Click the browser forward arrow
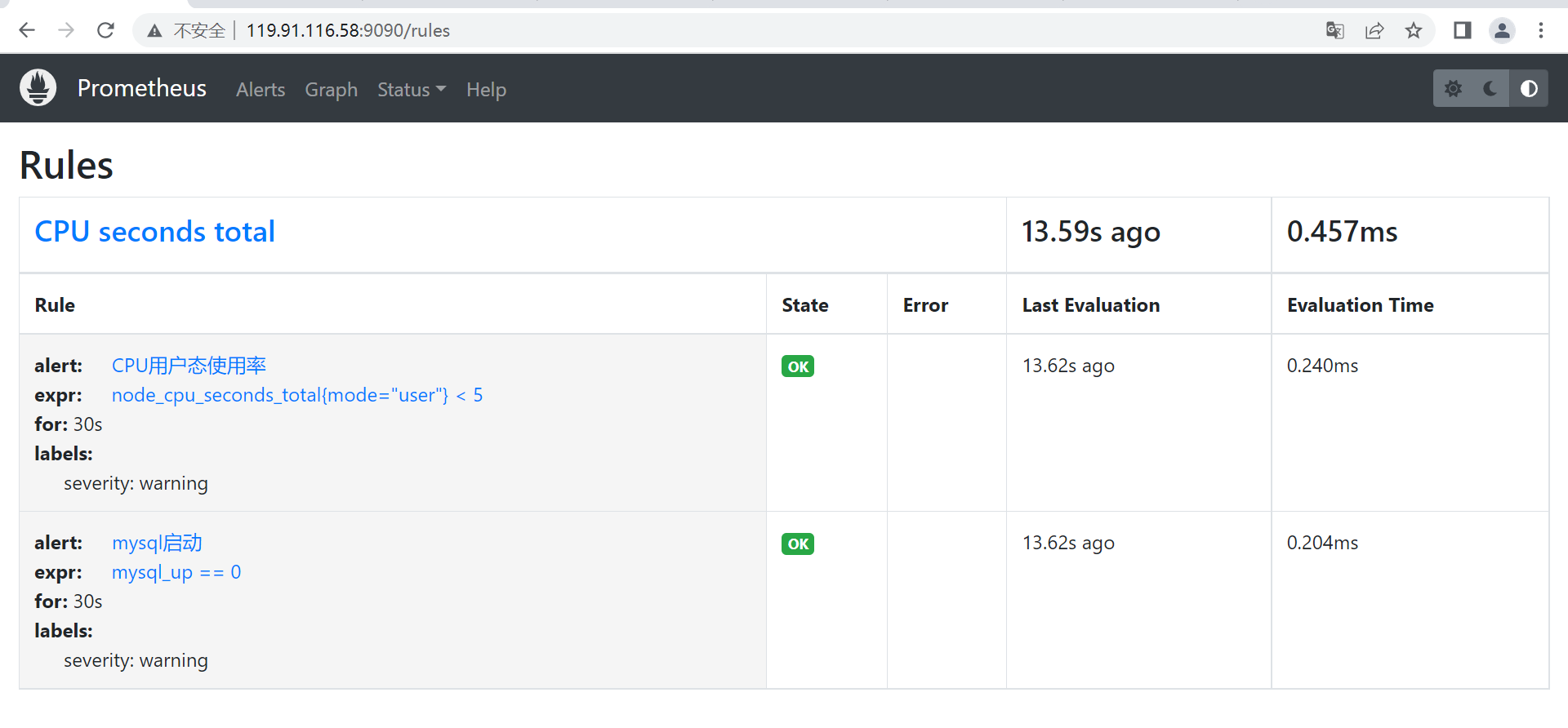 point(66,30)
